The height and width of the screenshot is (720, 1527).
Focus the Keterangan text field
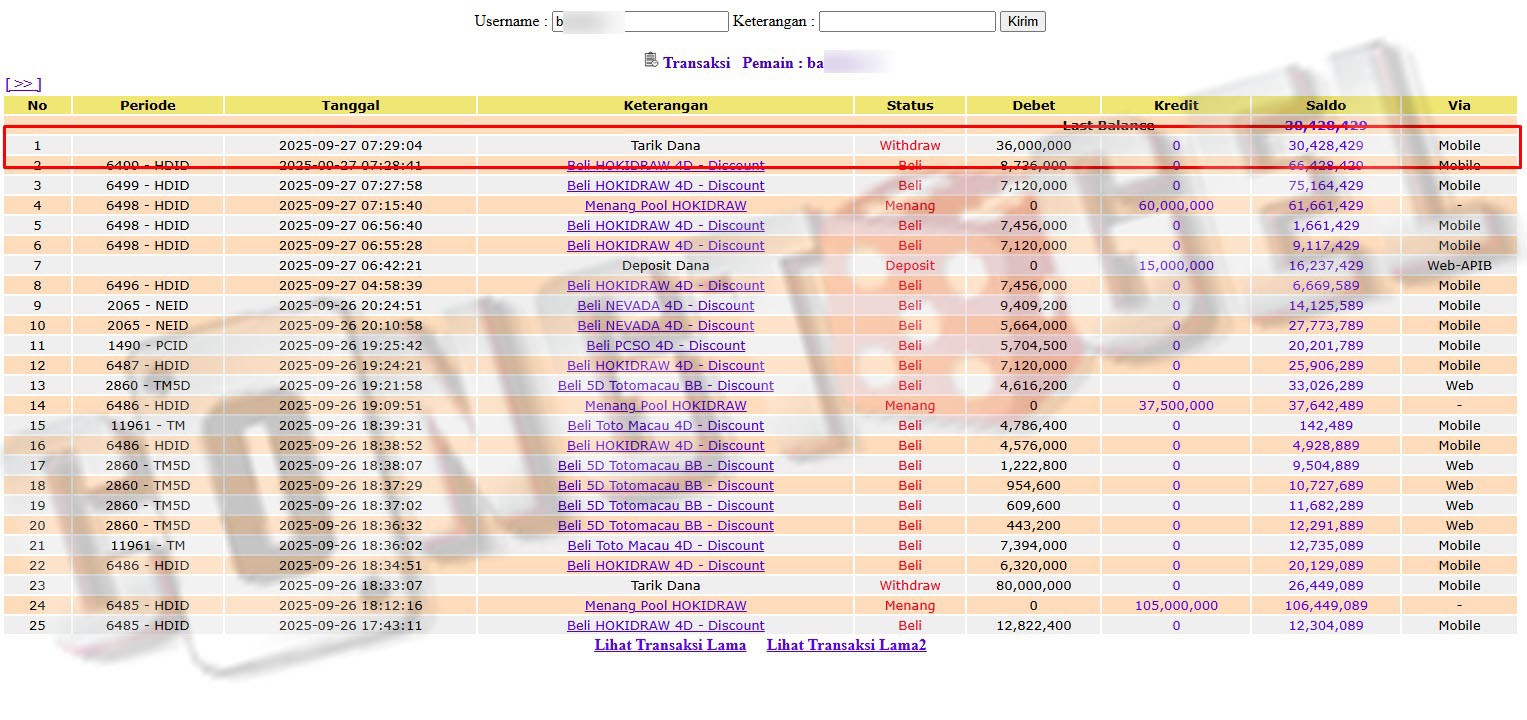tap(906, 21)
